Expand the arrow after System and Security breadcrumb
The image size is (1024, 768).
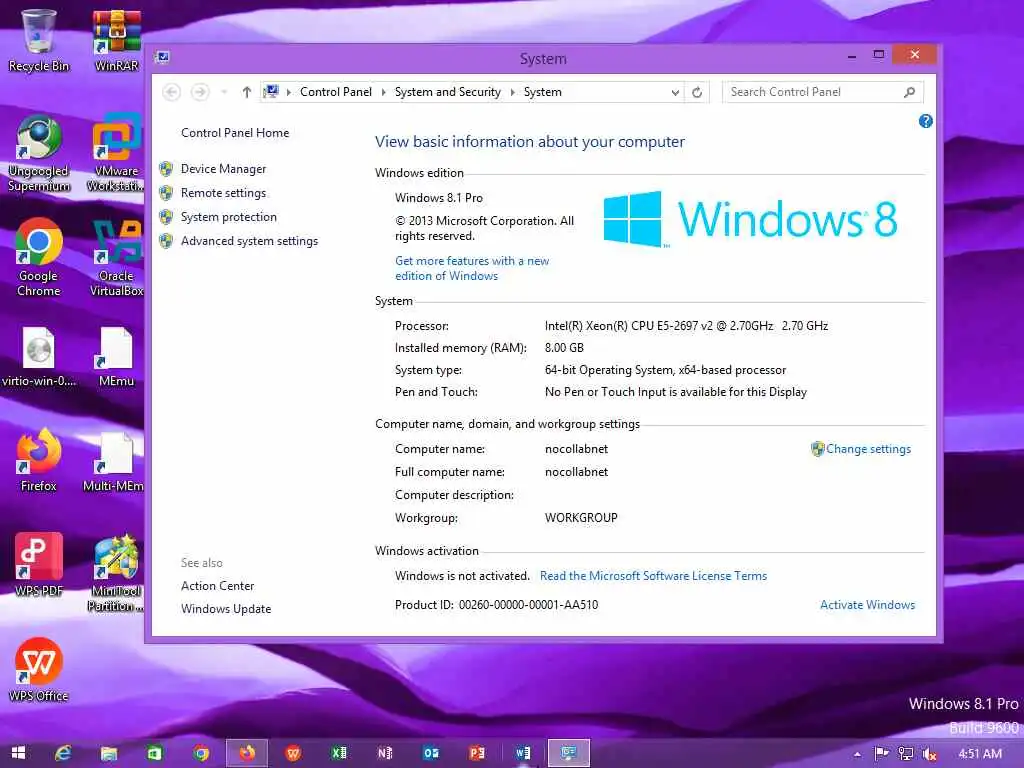513,92
